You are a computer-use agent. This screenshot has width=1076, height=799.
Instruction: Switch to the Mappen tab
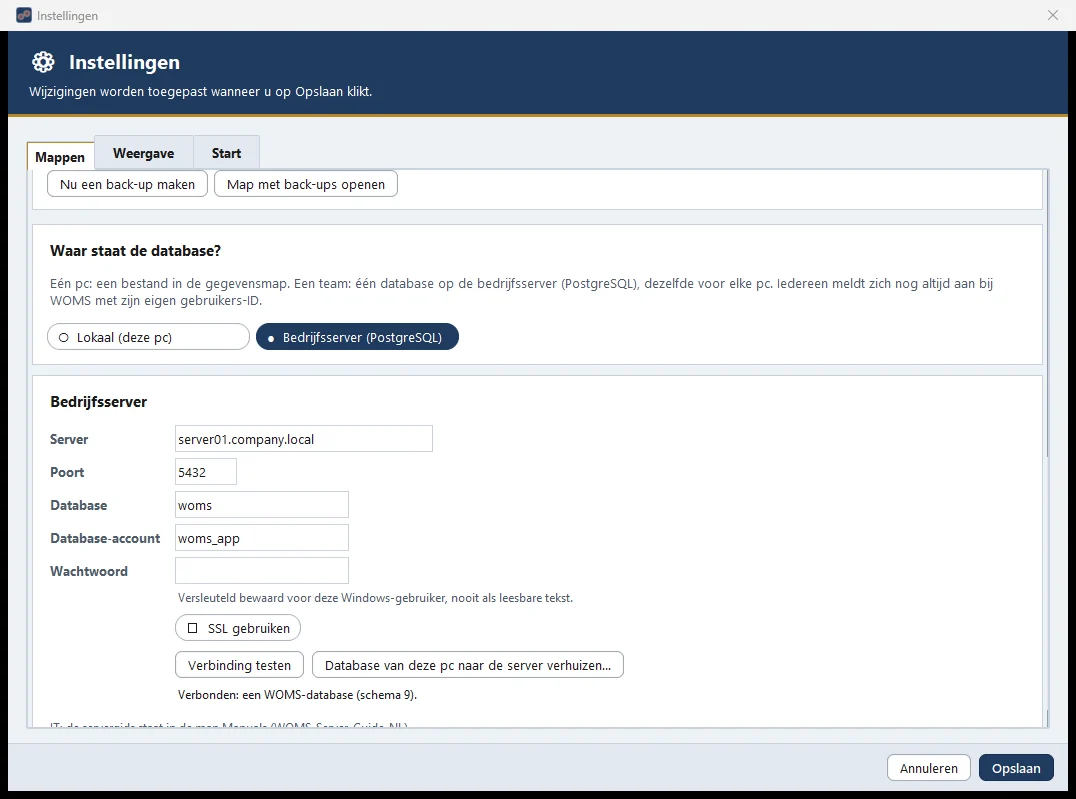[60, 157]
